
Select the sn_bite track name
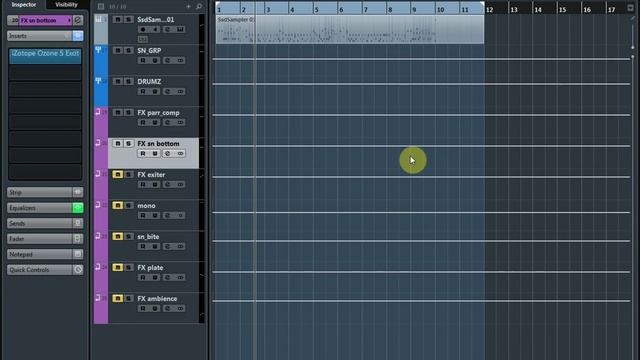point(148,237)
